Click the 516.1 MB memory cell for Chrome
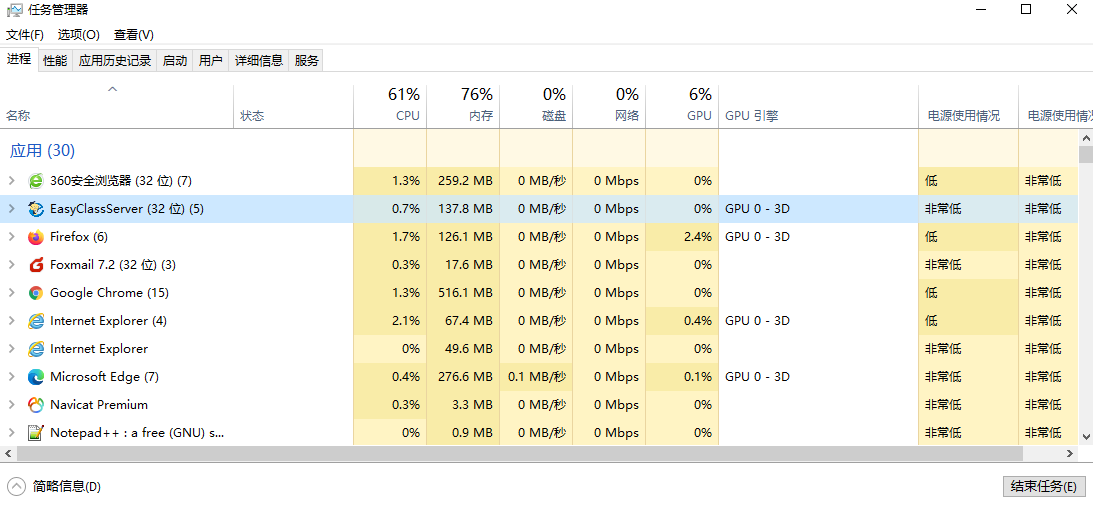The height and width of the screenshot is (509, 1093). (x=465, y=293)
